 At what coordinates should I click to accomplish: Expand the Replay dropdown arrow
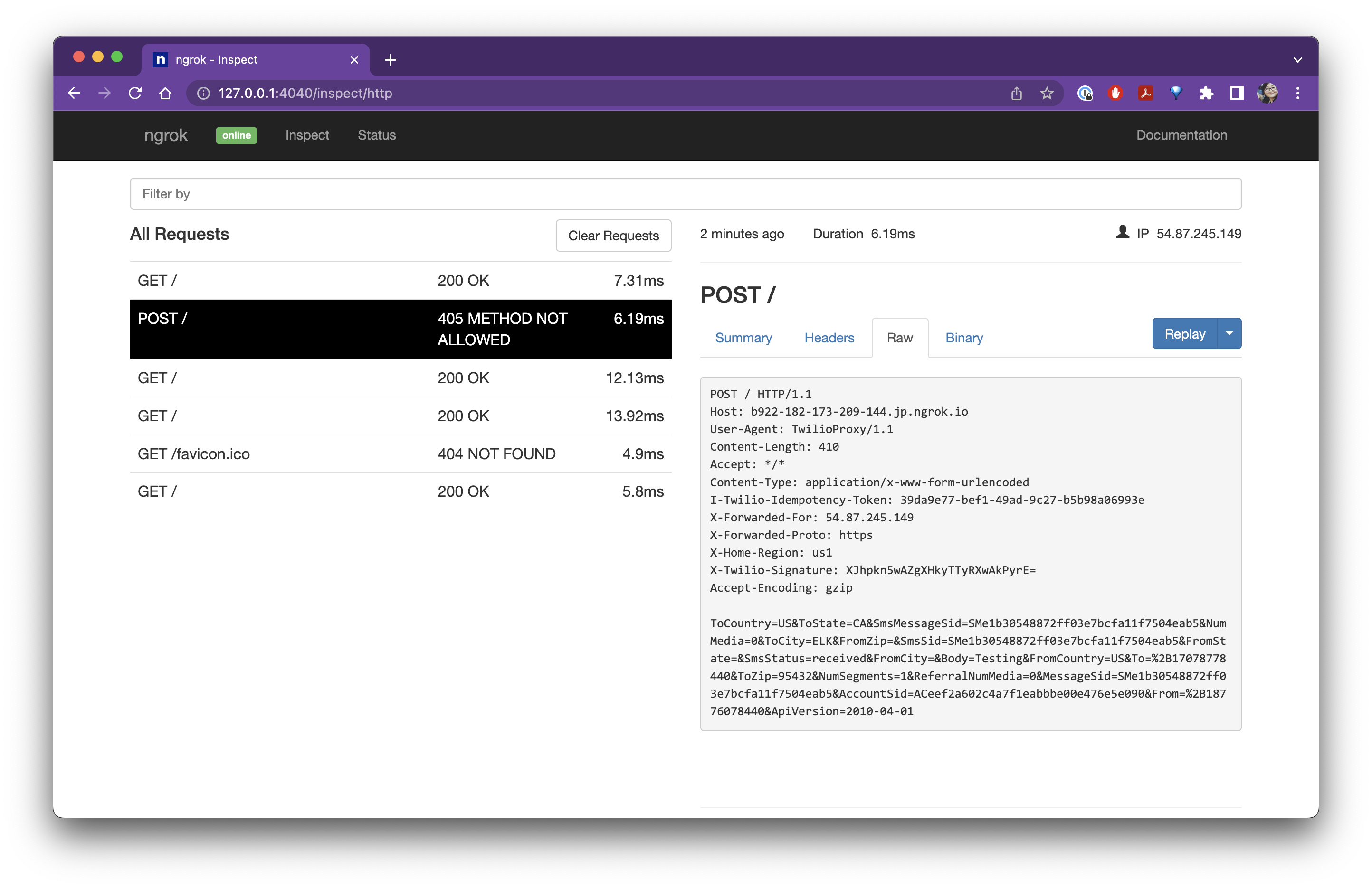click(x=1229, y=333)
